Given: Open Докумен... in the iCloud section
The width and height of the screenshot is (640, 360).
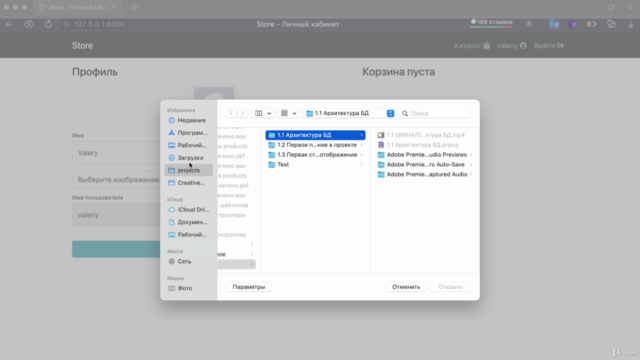Looking at the screenshot, I should [x=189, y=222].
